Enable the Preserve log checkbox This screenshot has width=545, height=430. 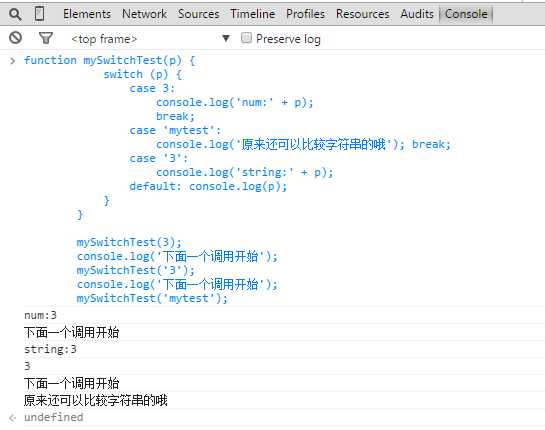tap(246, 38)
